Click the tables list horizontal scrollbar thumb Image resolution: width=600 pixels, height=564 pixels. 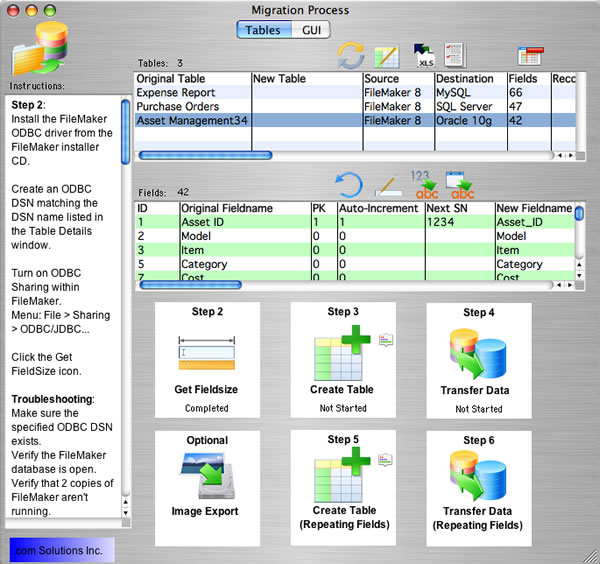tap(205, 155)
